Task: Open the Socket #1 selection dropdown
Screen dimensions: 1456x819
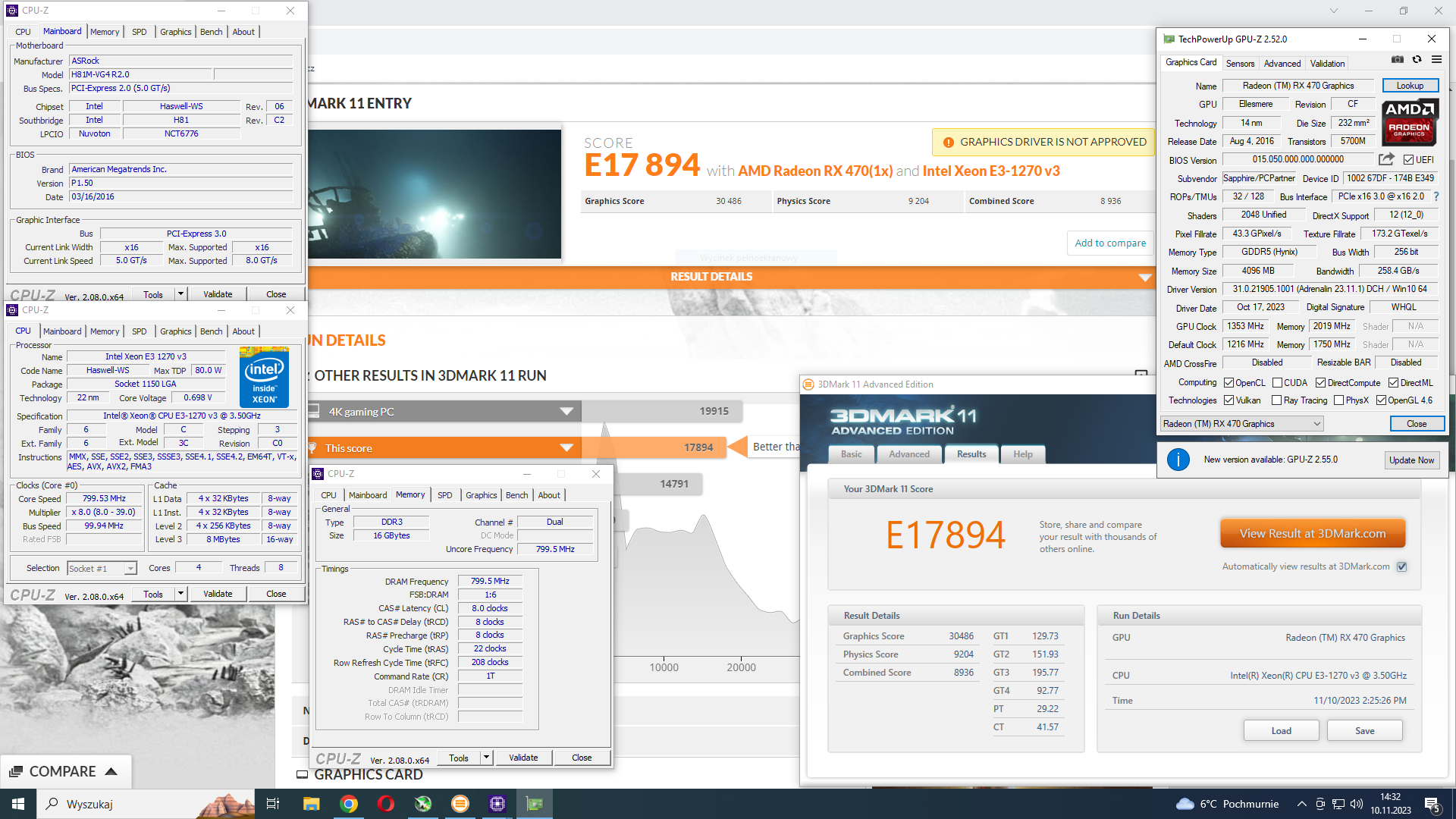Action: coord(102,568)
